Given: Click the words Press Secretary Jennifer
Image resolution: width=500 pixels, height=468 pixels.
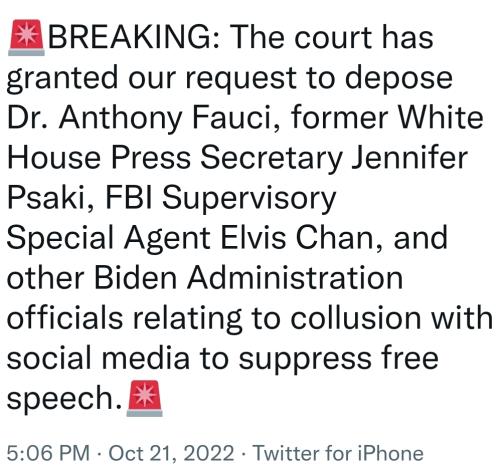Looking at the screenshot, I should coord(289,159).
